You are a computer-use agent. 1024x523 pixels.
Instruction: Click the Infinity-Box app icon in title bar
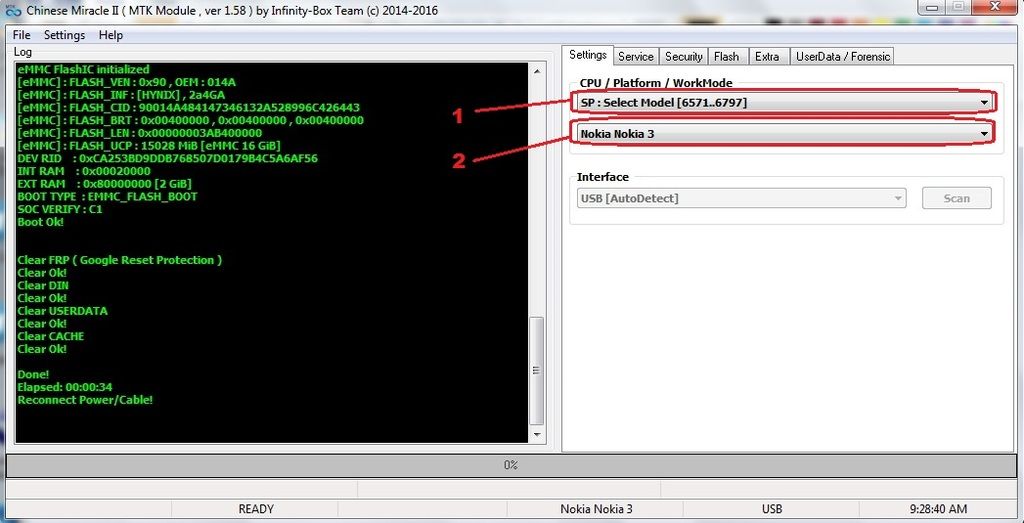pos(13,10)
